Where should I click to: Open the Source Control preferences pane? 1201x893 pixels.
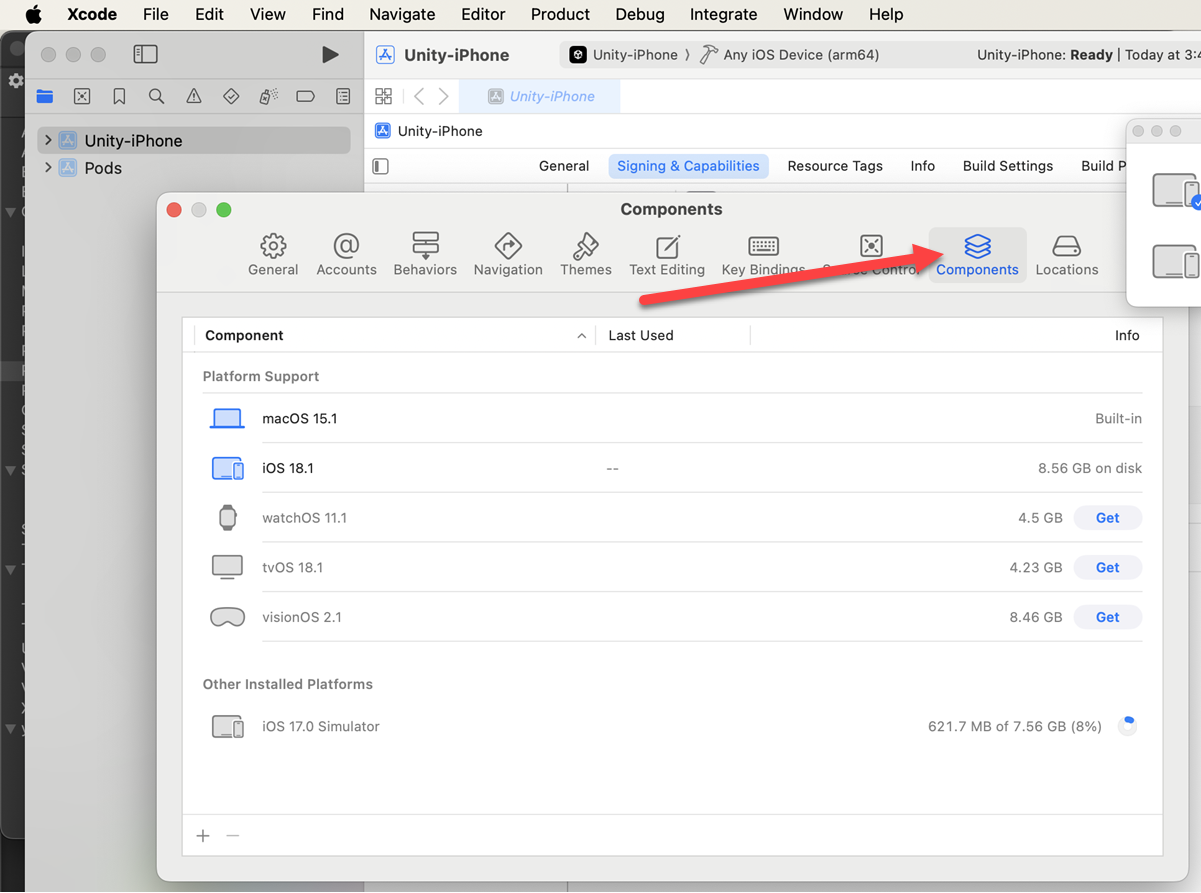(x=871, y=255)
